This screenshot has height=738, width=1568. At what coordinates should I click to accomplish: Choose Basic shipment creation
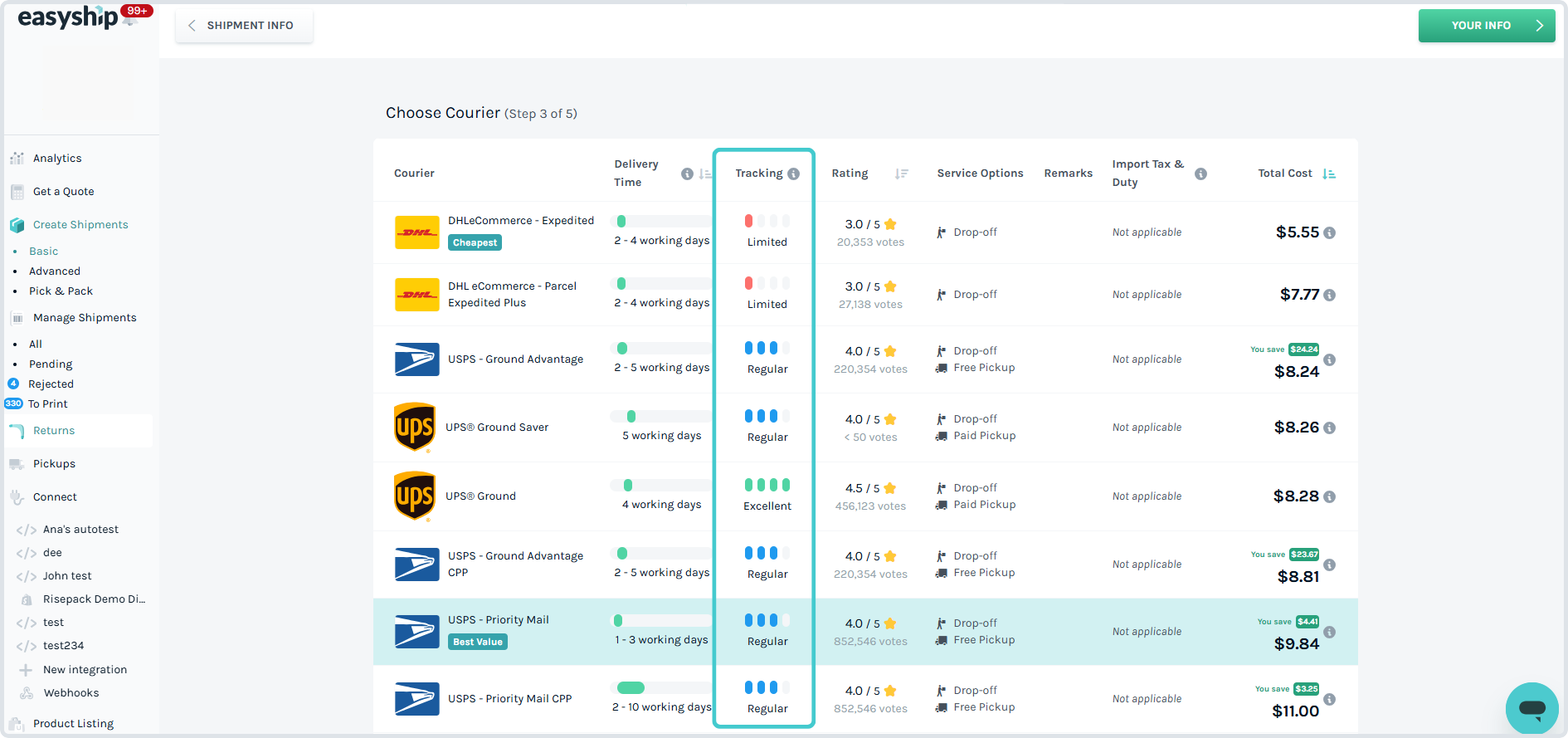tap(44, 252)
